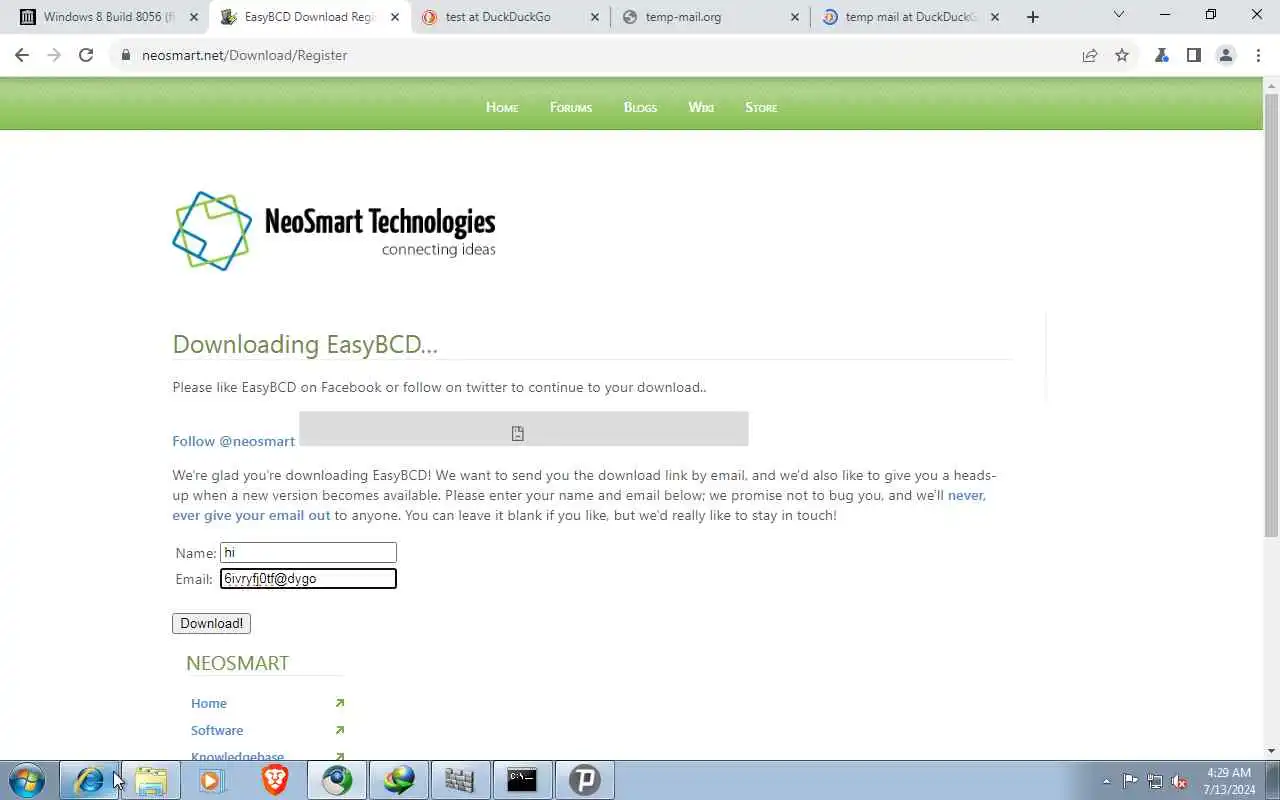Launch Brave browser from taskbar
The height and width of the screenshot is (800, 1280).
coord(275,780)
